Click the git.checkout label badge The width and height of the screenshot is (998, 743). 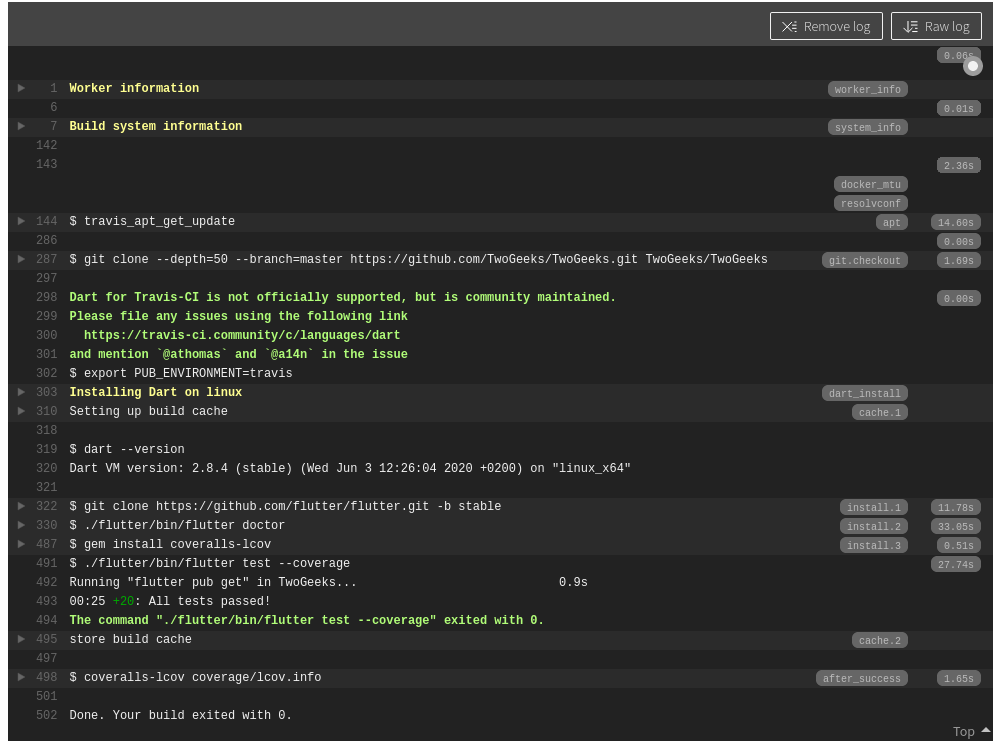[x=864, y=260]
